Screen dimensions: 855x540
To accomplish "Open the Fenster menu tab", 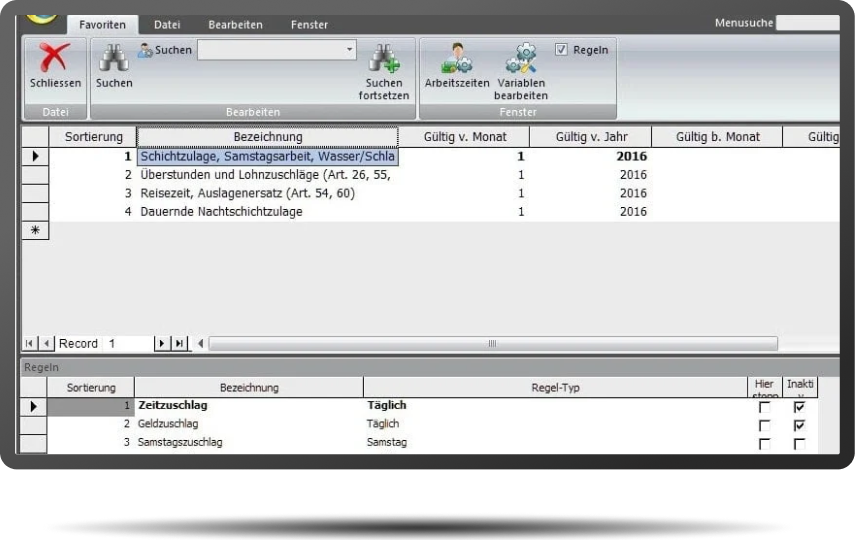I will pos(309,25).
